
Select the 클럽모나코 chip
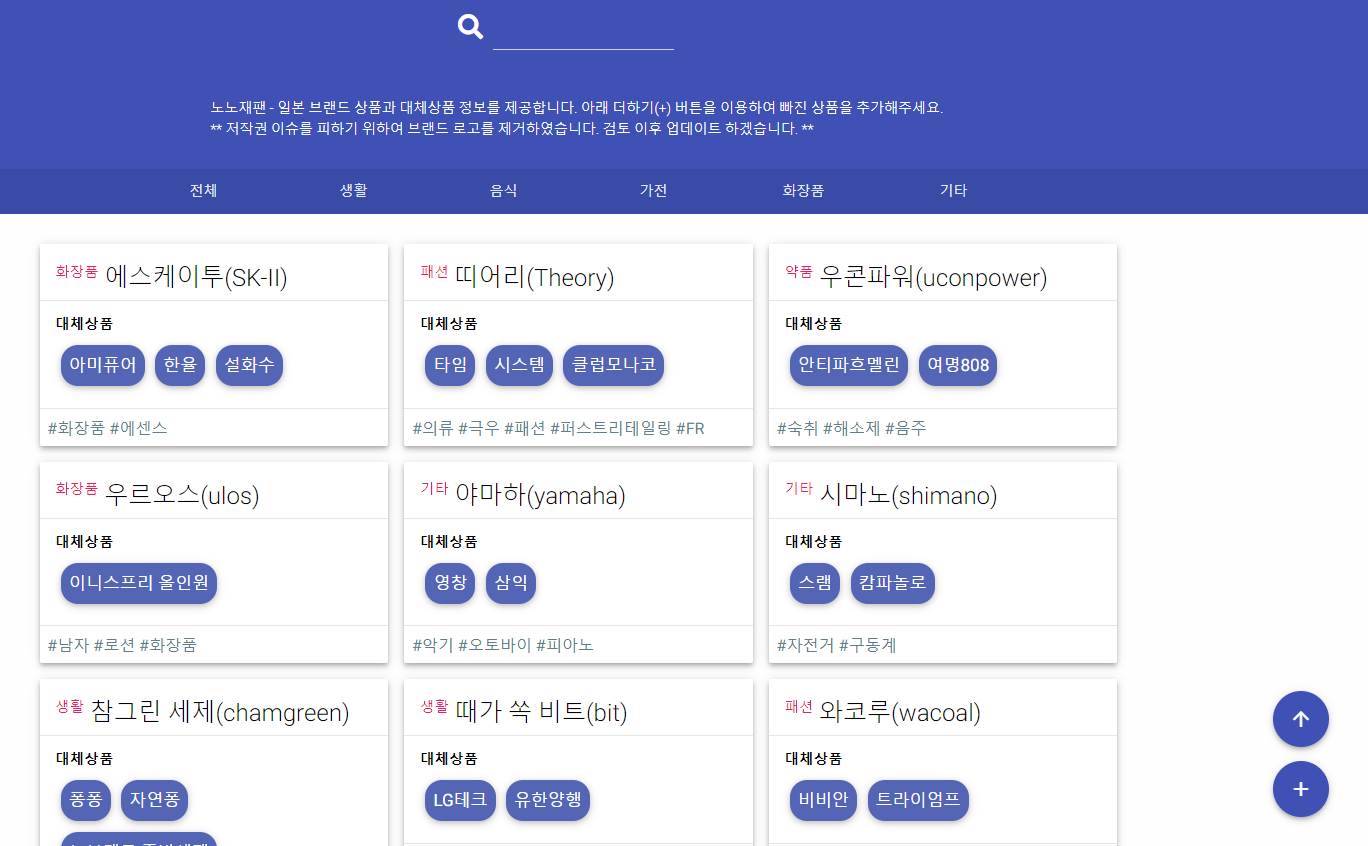(x=613, y=365)
